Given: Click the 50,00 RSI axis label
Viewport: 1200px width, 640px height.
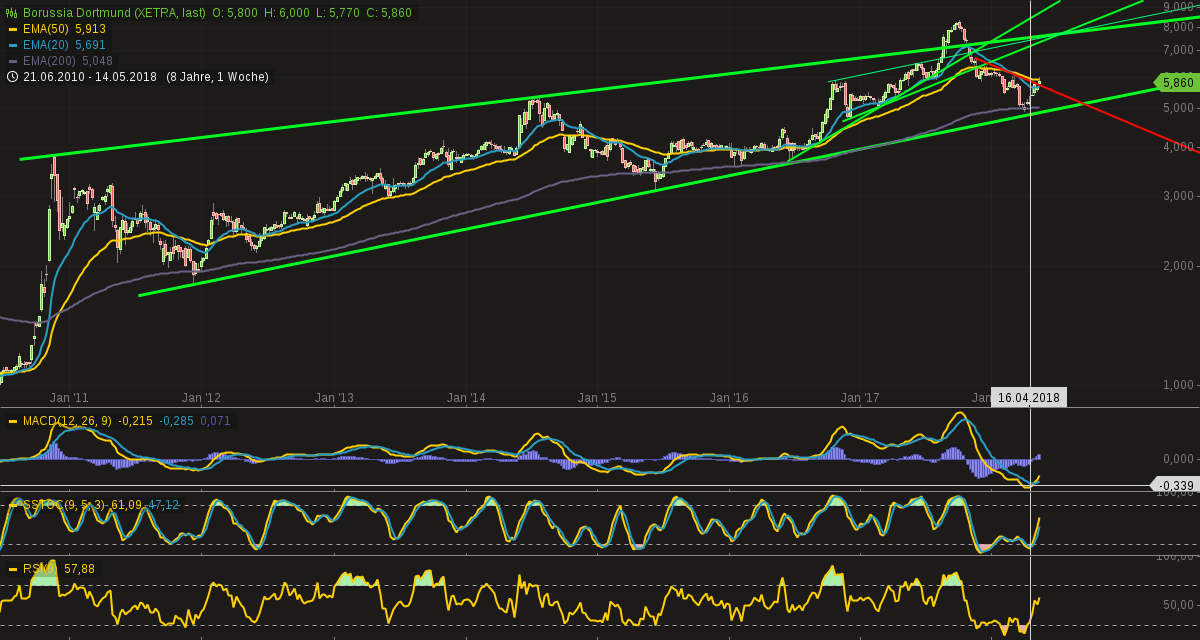Looking at the screenshot, I should click(x=1179, y=605).
